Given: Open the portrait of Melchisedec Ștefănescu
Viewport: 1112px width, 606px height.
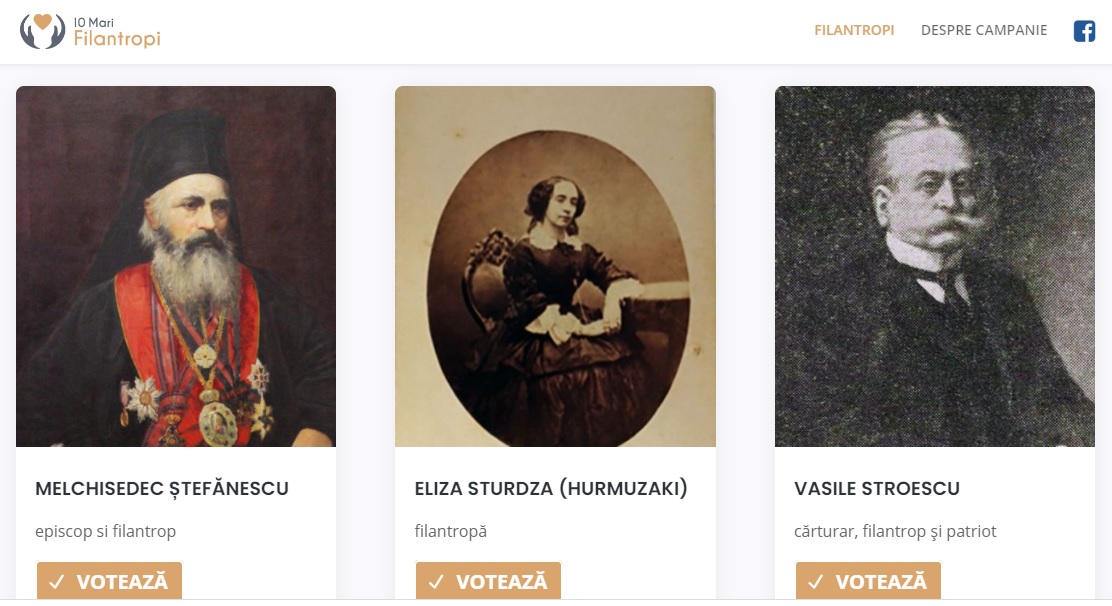Looking at the screenshot, I should pyautogui.click(x=176, y=266).
